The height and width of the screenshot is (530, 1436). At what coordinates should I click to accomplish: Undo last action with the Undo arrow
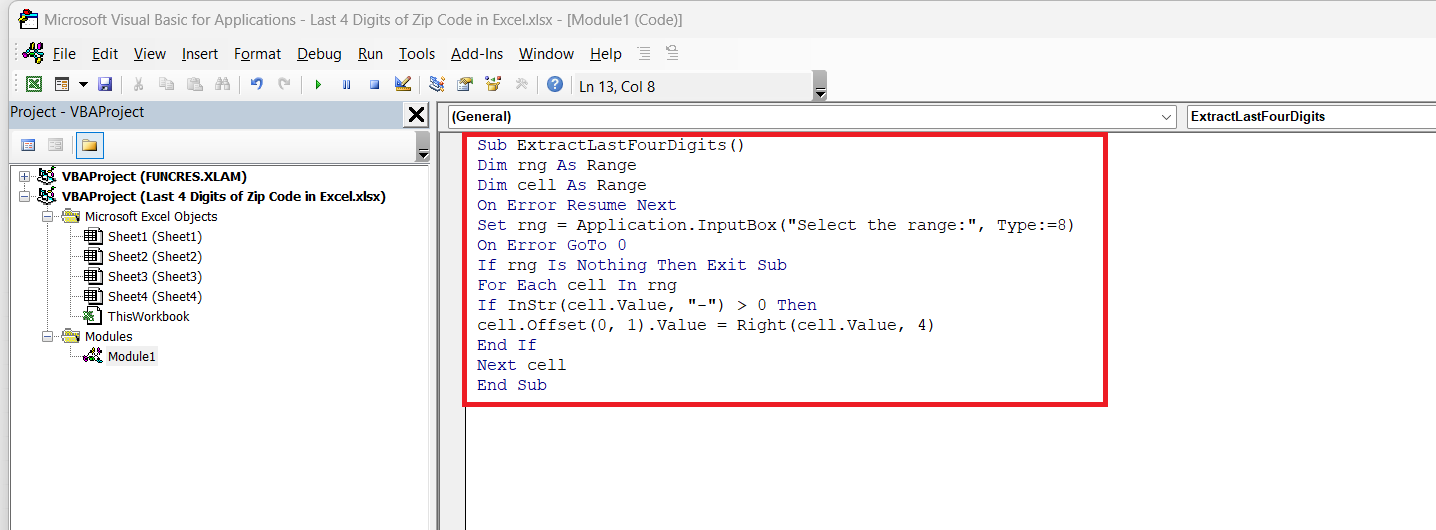(257, 85)
